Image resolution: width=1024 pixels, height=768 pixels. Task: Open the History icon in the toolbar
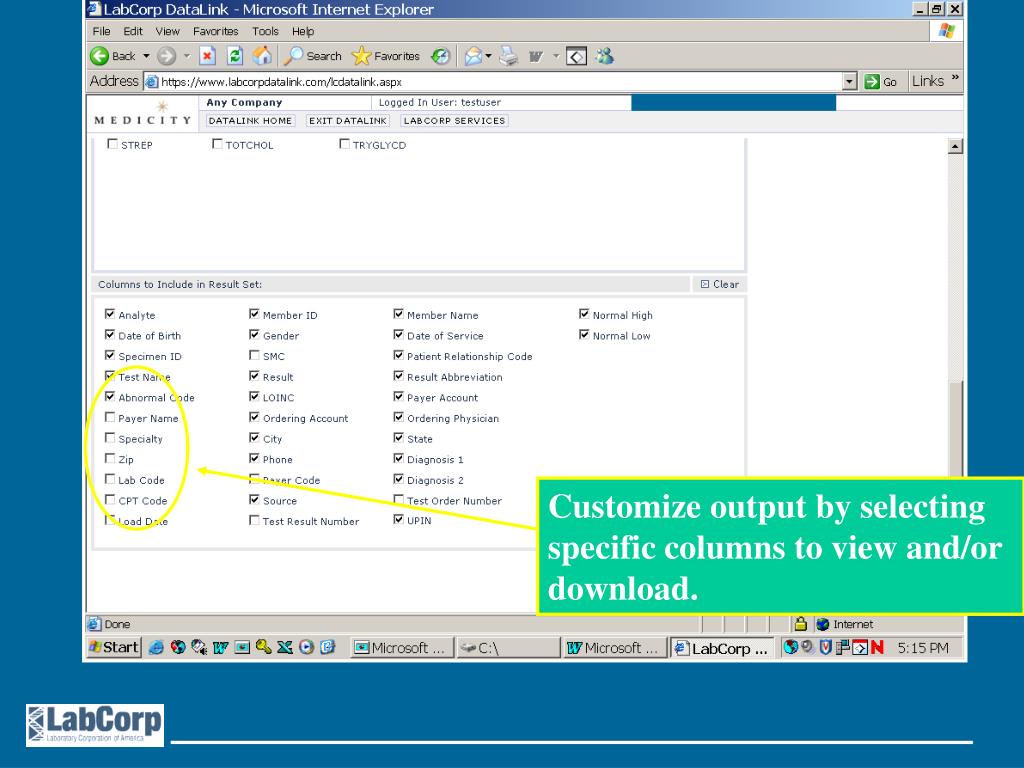click(441, 56)
